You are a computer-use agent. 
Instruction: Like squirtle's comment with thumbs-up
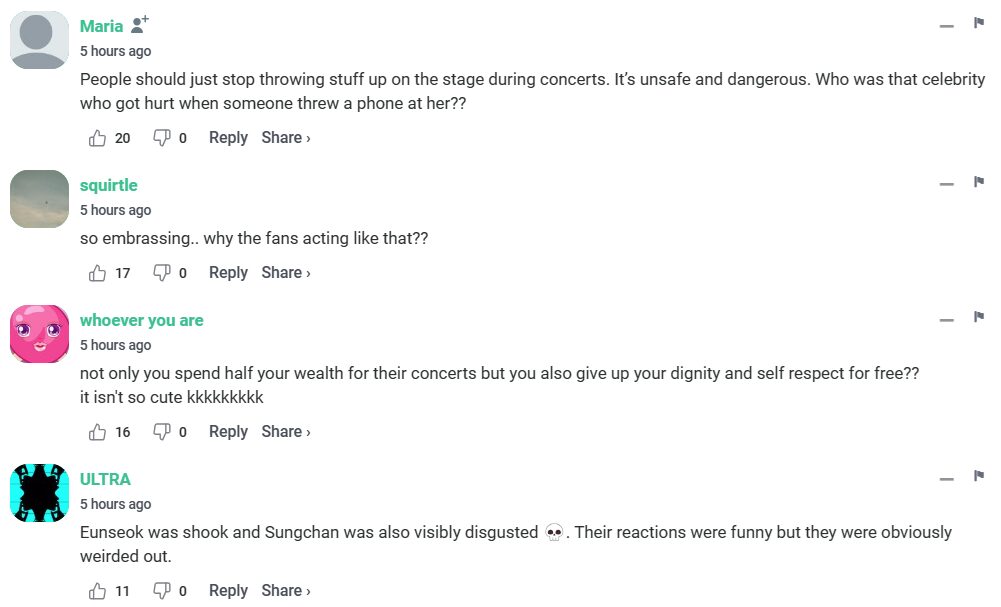pos(97,273)
